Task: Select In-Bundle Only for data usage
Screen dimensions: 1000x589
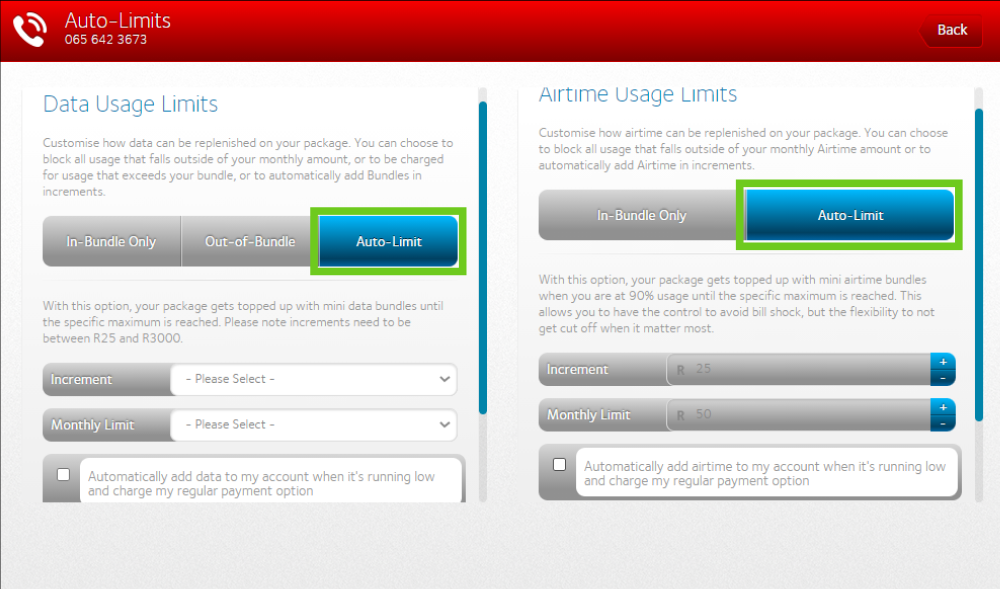Action: (111, 242)
